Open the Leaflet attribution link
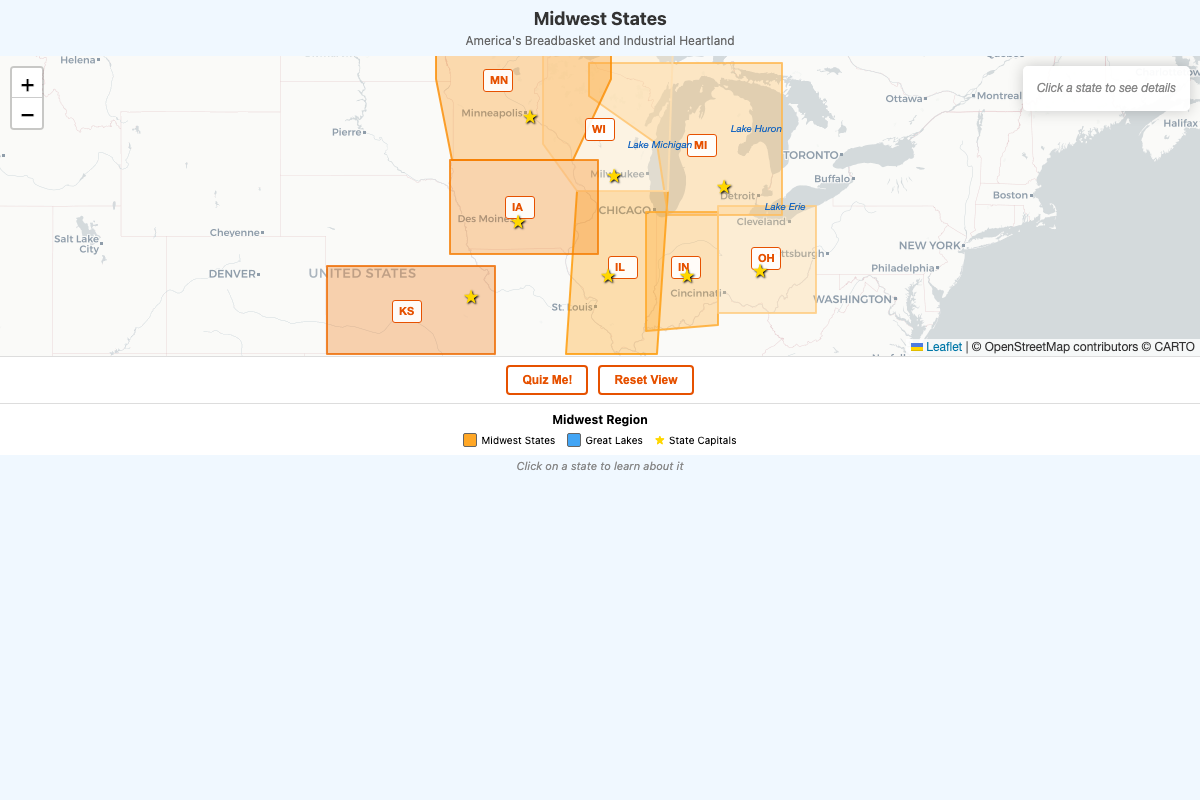This screenshot has height=800, width=1200. click(943, 347)
